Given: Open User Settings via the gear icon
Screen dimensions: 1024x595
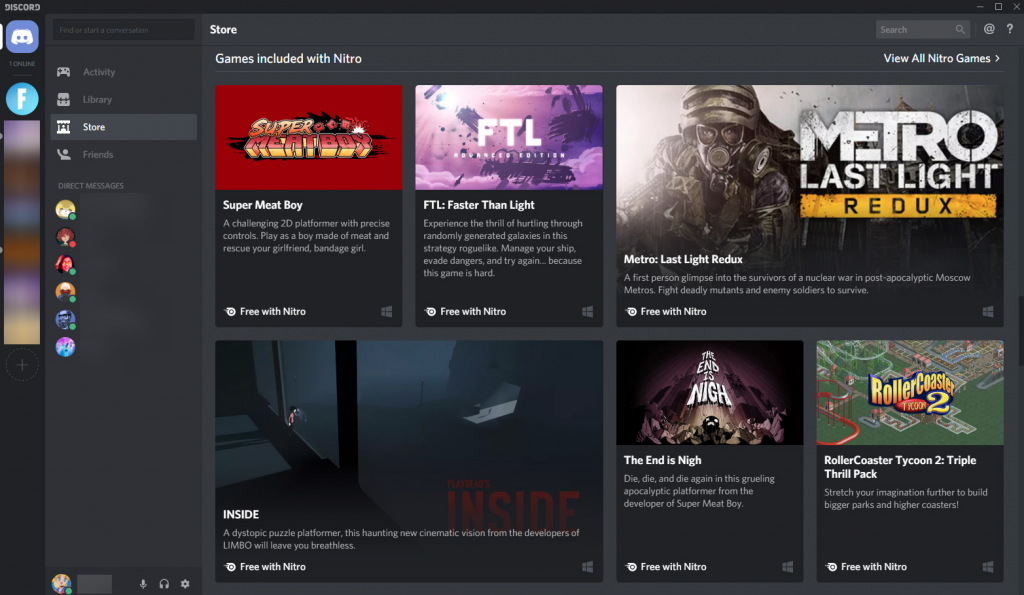Looking at the screenshot, I should coord(185,583).
